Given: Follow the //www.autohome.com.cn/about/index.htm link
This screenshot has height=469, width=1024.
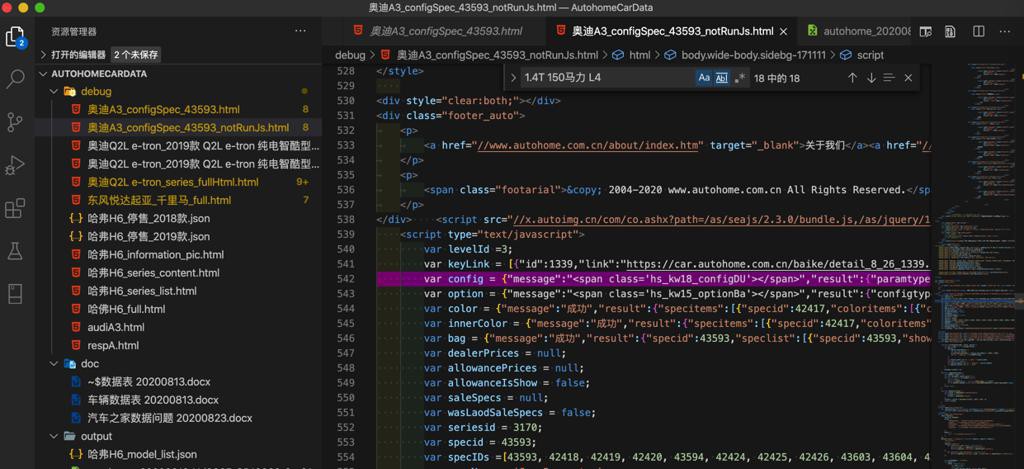Looking at the screenshot, I should 590,144.
